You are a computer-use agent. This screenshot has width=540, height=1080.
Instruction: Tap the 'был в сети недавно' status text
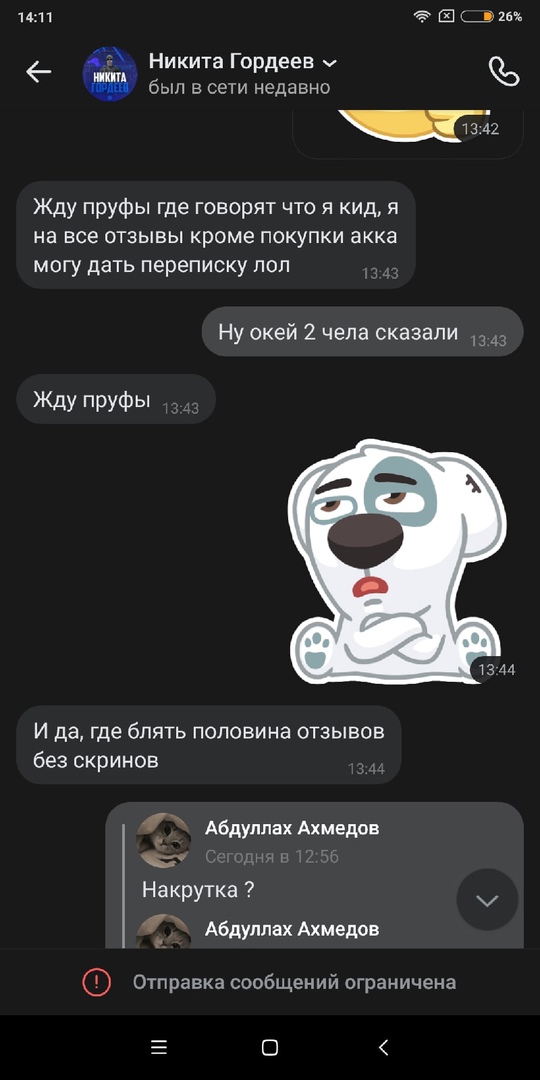(239, 87)
